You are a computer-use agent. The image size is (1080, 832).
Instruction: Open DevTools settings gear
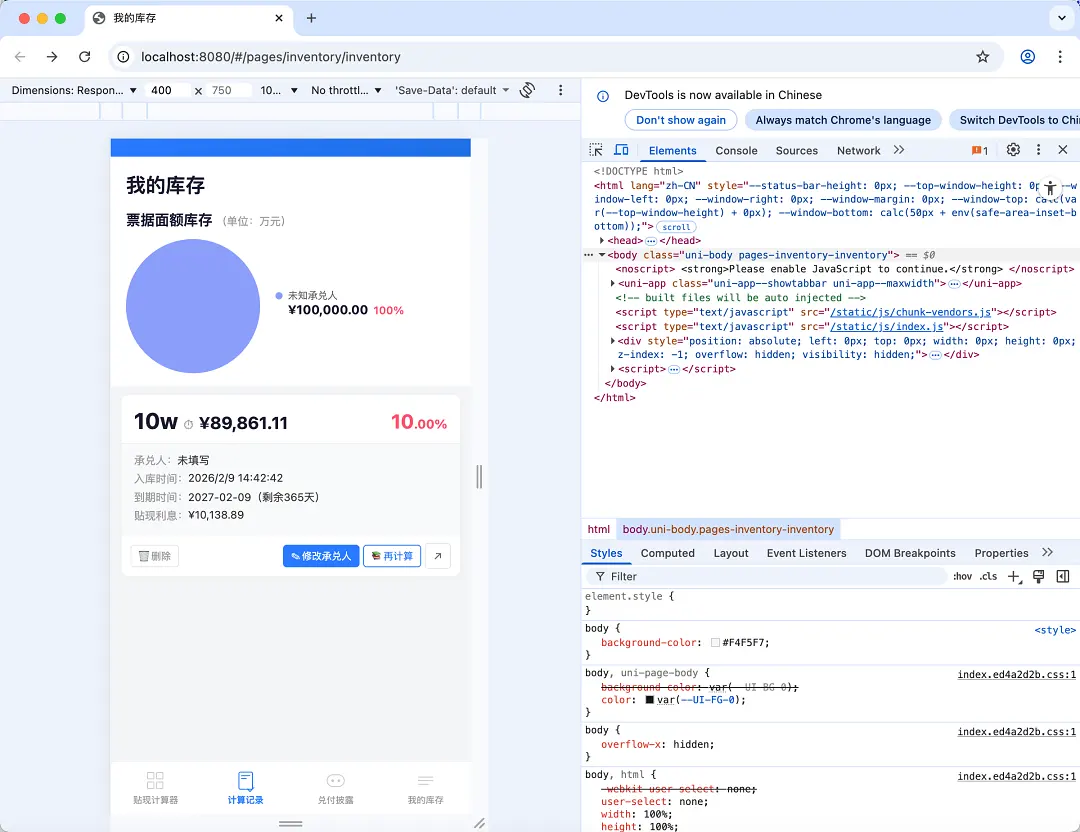click(1013, 150)
